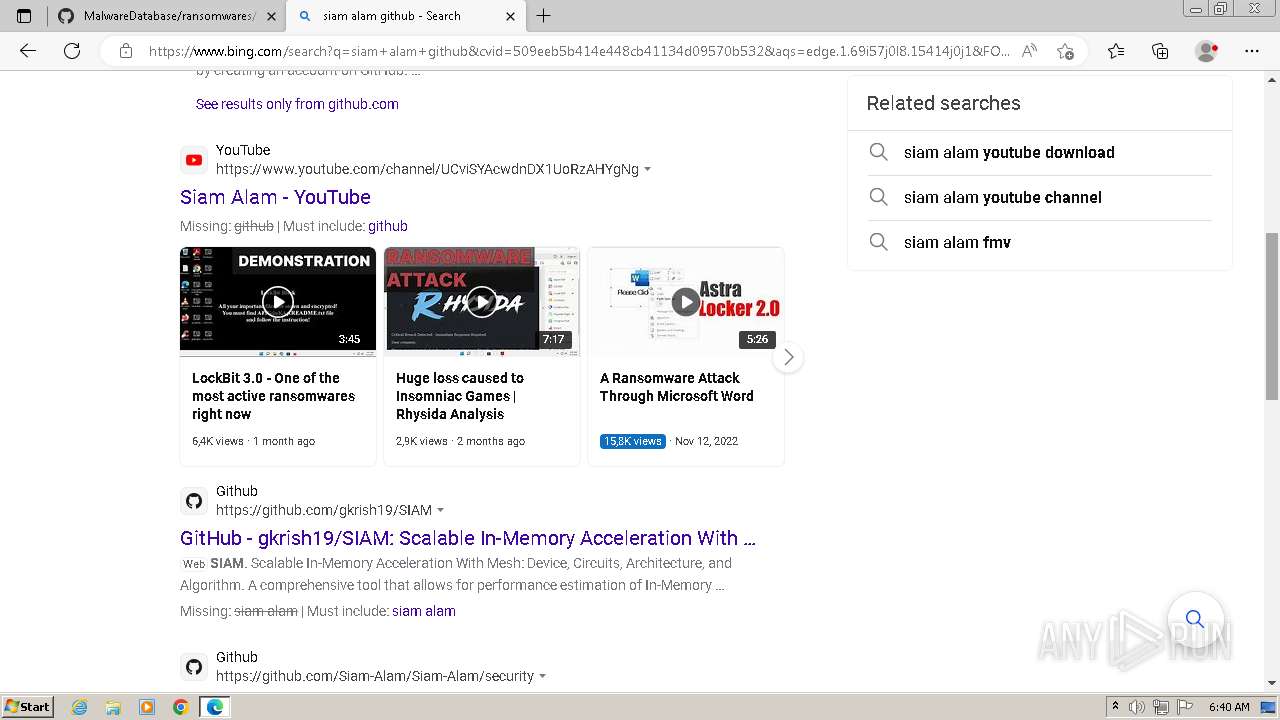1280x720 pixels.
Task: Click Must include: siam alam link
Action: [x=423, y=611]
